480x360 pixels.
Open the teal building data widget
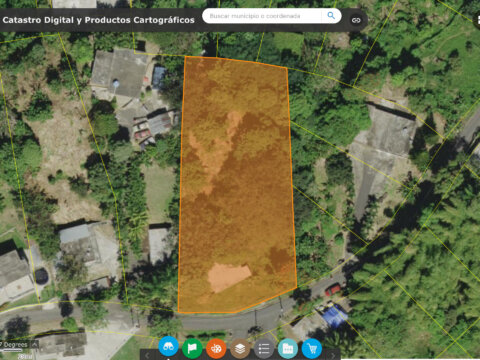click(x=288, y=349)
